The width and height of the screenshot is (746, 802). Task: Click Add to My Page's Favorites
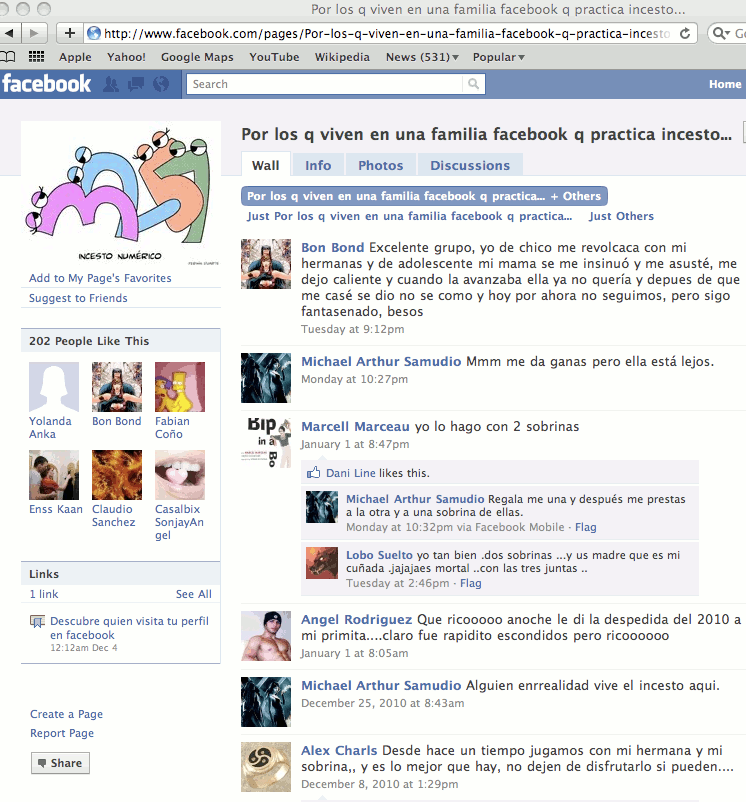[x=100, y=278]
